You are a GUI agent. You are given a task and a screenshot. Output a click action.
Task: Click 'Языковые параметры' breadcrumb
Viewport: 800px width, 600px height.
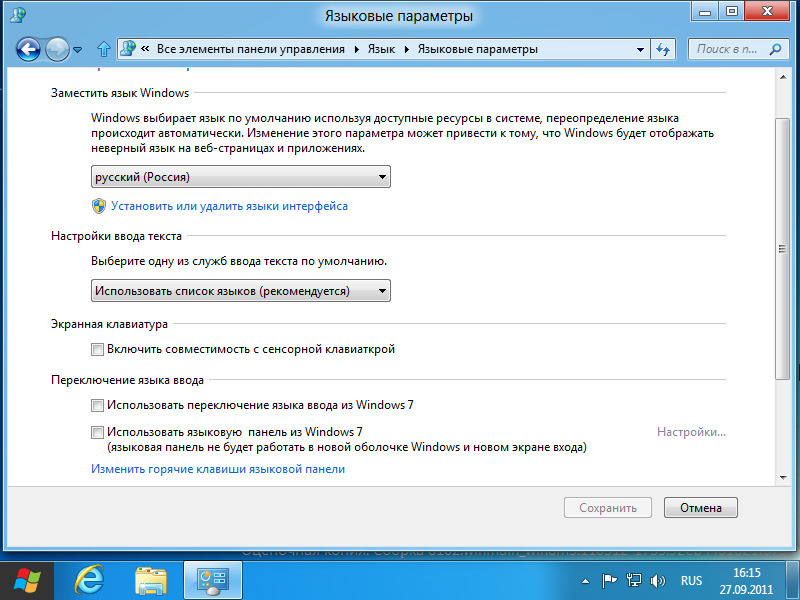coord(478,49)
